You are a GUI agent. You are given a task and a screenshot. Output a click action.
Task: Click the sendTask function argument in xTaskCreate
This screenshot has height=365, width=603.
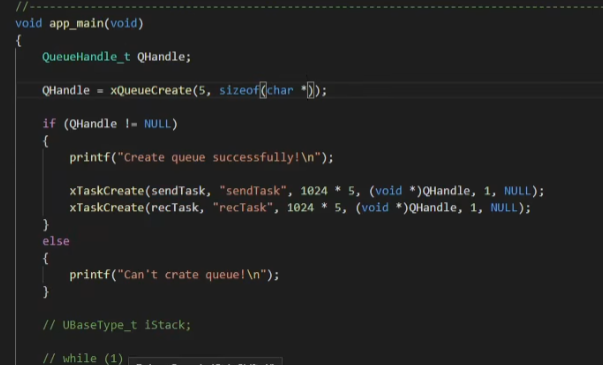point(178,191)
